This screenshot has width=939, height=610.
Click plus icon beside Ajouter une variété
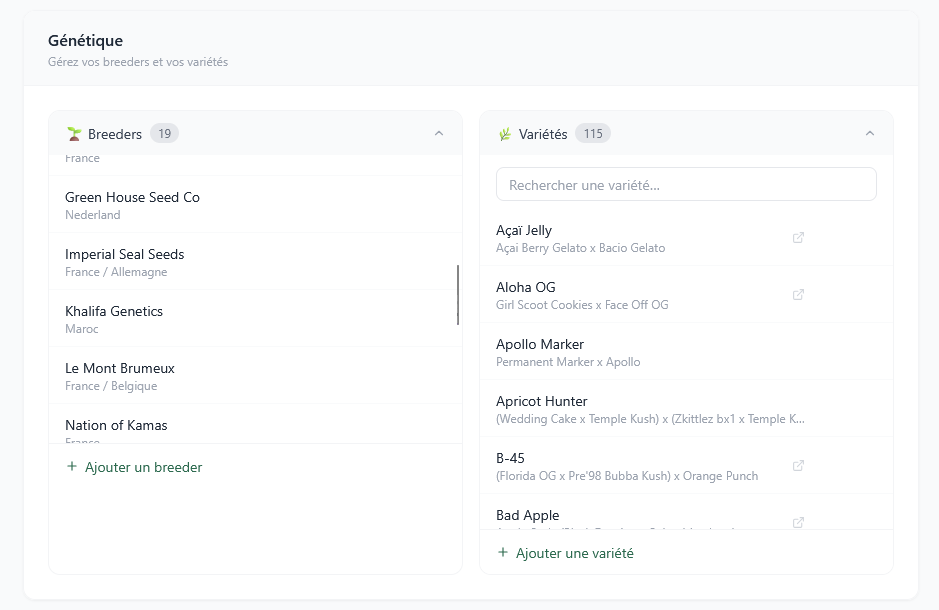coord(503,553)
